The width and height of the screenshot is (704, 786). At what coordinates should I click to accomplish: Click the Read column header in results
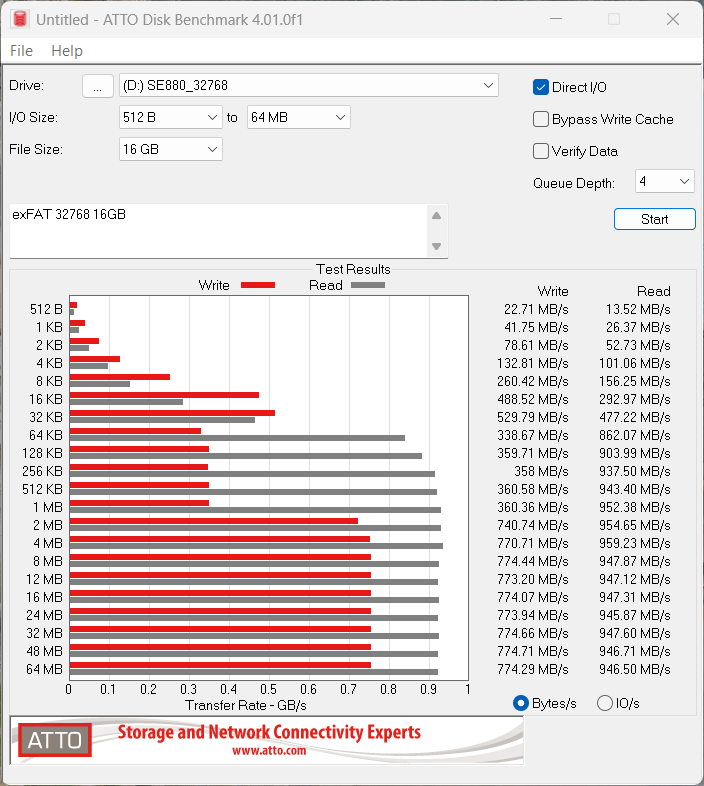653,291
